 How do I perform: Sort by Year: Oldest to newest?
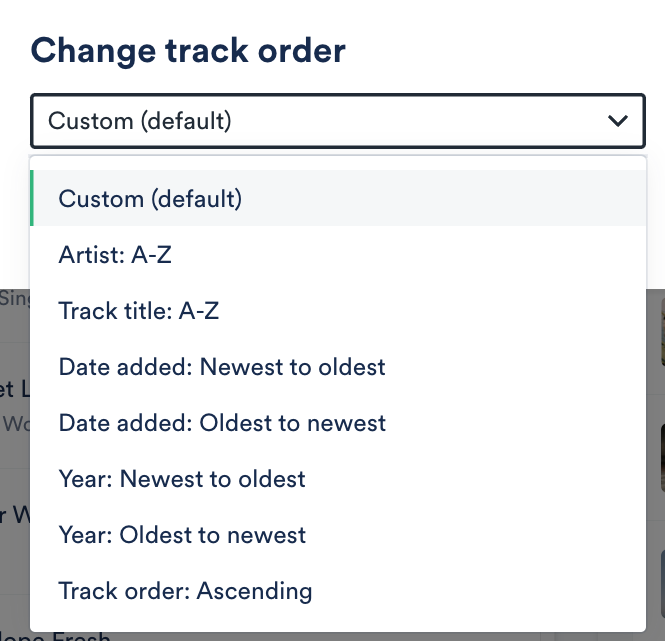pos(182,535)
